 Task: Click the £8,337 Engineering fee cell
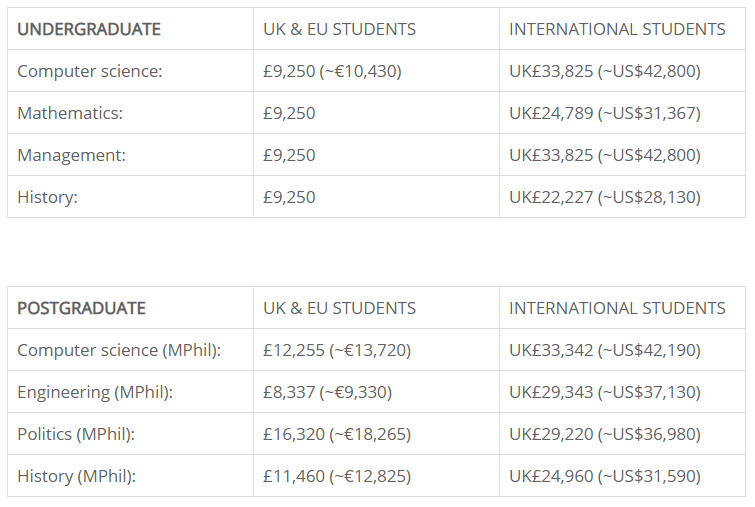coord(327,392)
